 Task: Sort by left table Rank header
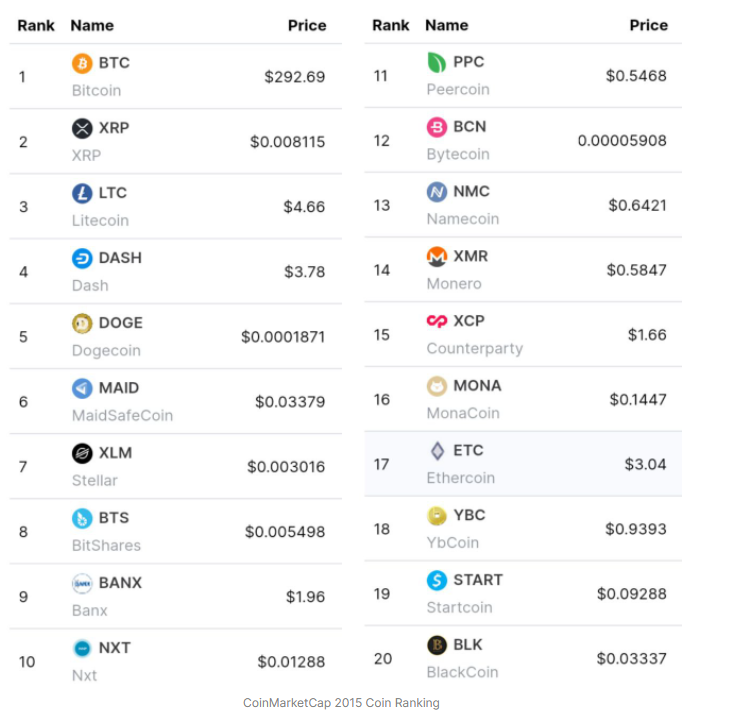[x=36, y=25]
